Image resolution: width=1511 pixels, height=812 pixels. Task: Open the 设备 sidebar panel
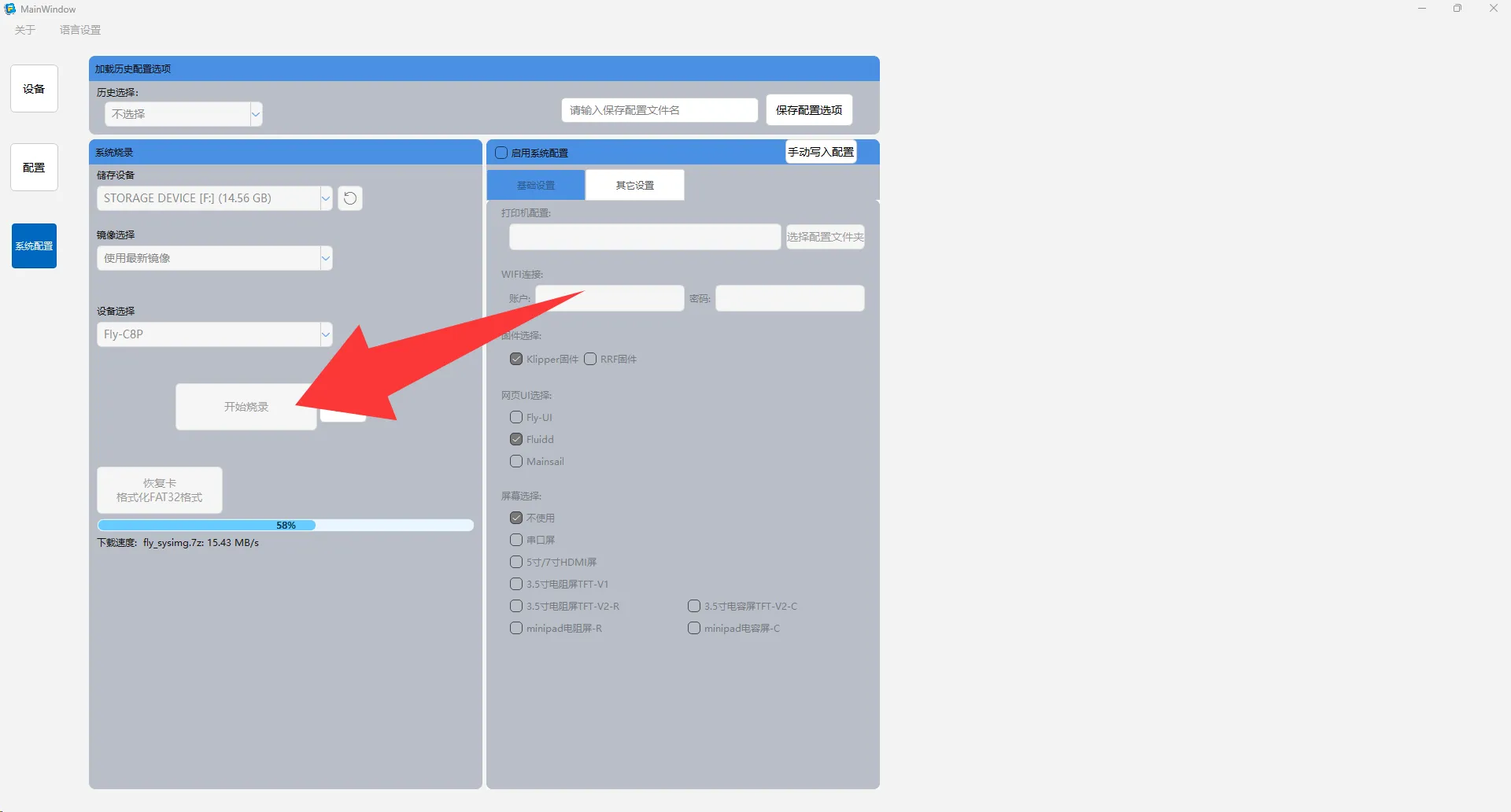[x=34, y=89]
